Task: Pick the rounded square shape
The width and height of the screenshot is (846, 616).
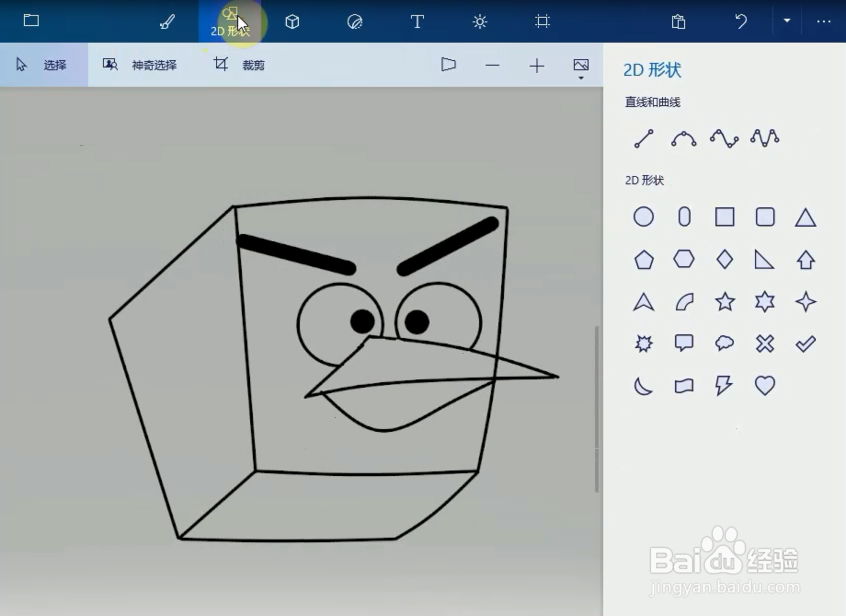Action: tap(765, 217)
